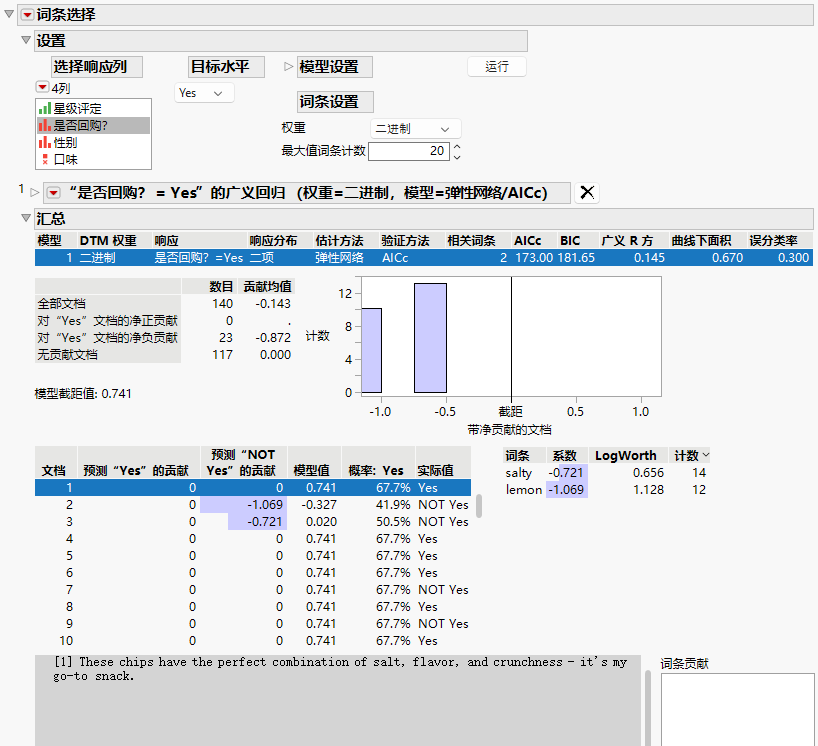Click the document text pane scrollbar

tap(648, 708)
